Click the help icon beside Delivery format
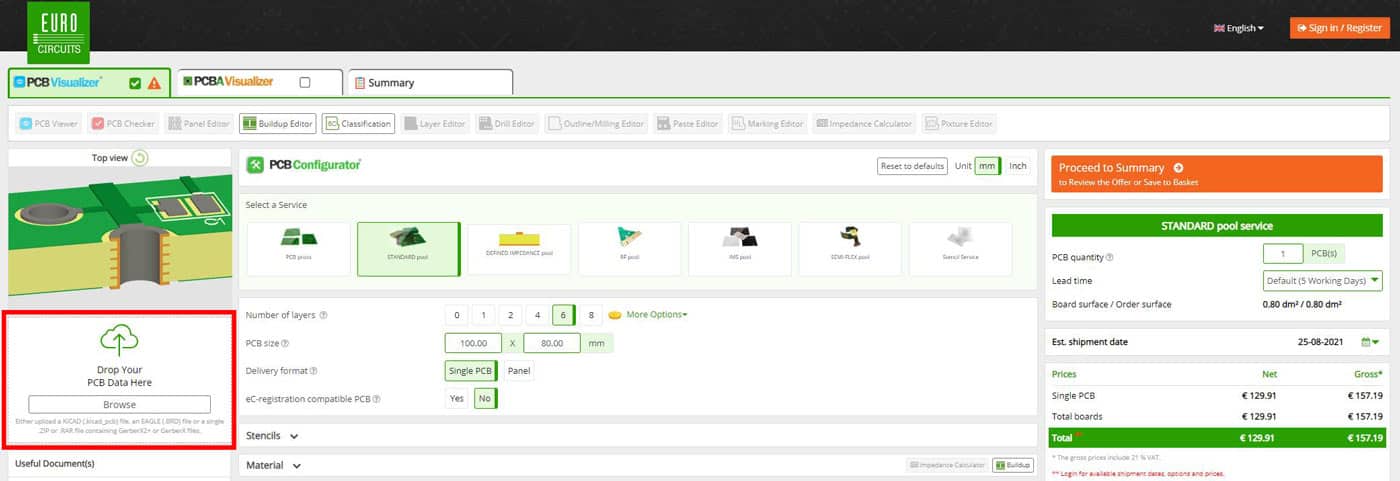The width and height of the screenshot is (1400, 481). (314, 371)
